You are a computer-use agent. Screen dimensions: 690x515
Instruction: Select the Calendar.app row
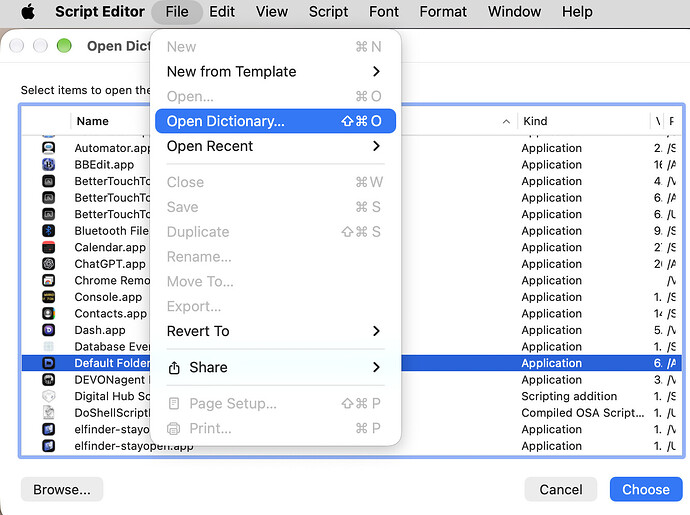pyautogui.click(x=351, y=247)
